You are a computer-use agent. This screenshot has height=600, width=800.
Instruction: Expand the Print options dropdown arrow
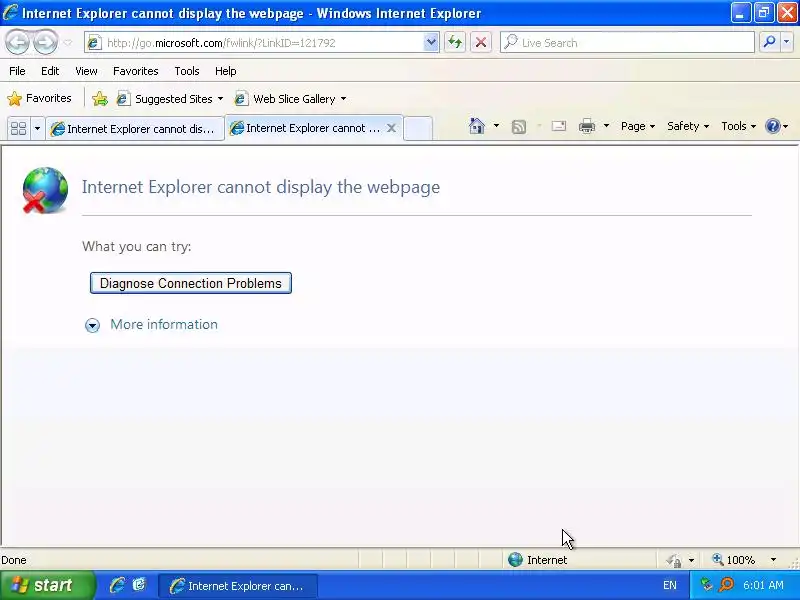point(606,126)
